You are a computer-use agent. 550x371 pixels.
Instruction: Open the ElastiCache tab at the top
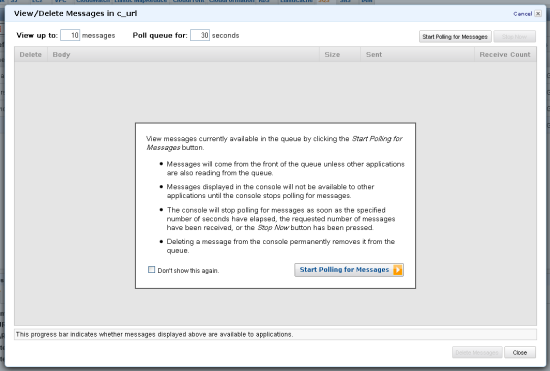[296, 1]
